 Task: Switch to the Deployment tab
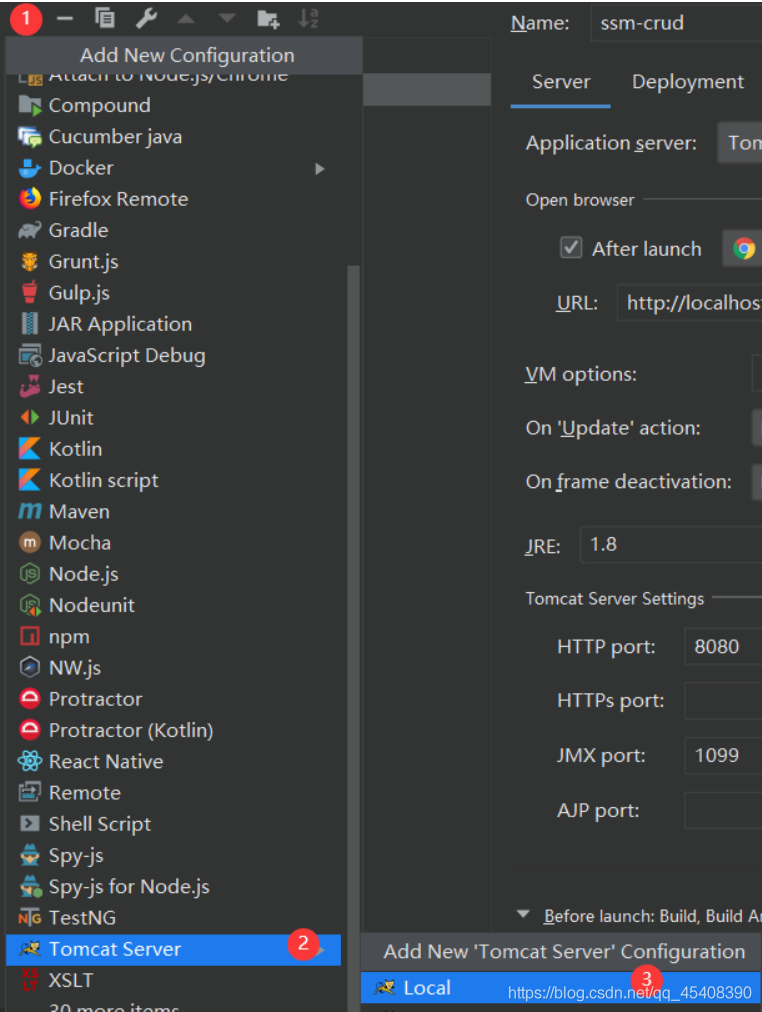pos(688,82)
